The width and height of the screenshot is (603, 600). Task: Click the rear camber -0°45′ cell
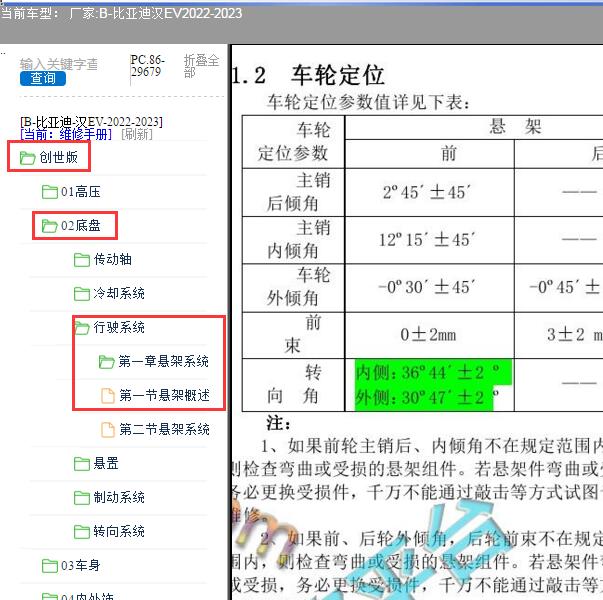point(559,288)
